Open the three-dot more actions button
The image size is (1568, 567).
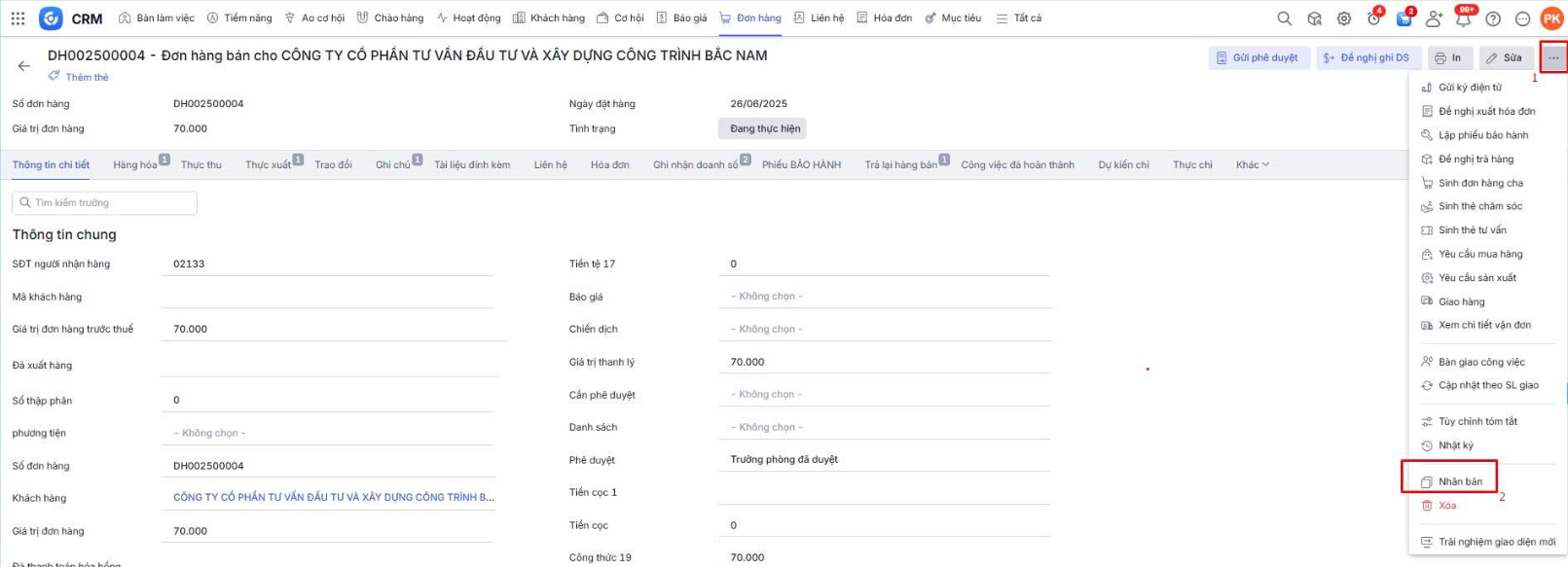[1552, 57]
